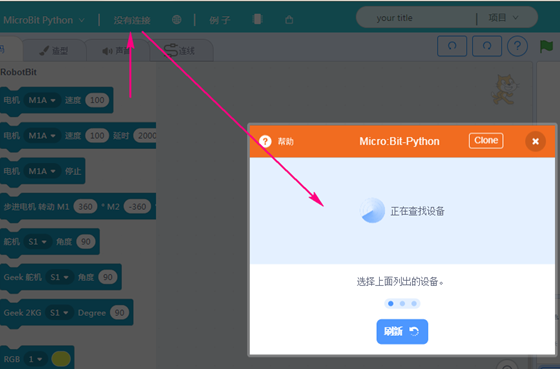Click the chip icon beside 例子

click(x=257, y=19)
